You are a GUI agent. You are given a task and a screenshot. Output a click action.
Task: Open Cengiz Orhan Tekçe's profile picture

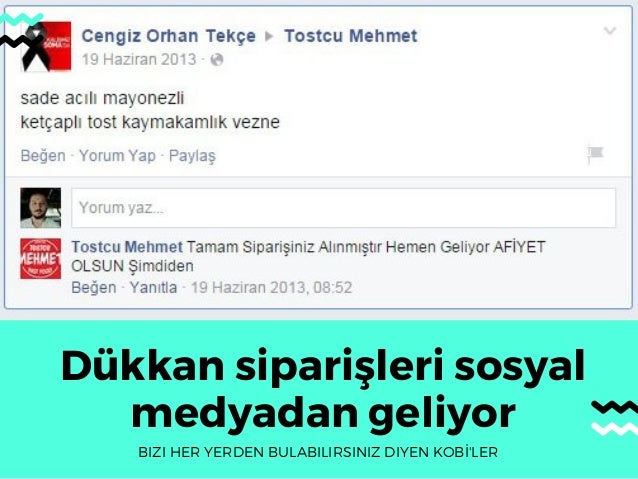pyautogui.click(x=46, y=46)
